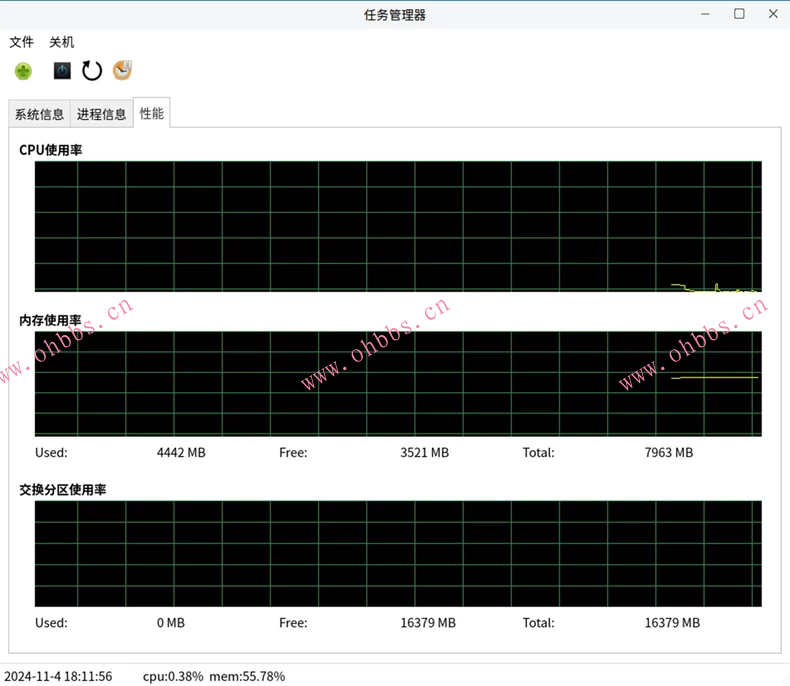Click memory total value 7963 MB

tap(669, 453)
